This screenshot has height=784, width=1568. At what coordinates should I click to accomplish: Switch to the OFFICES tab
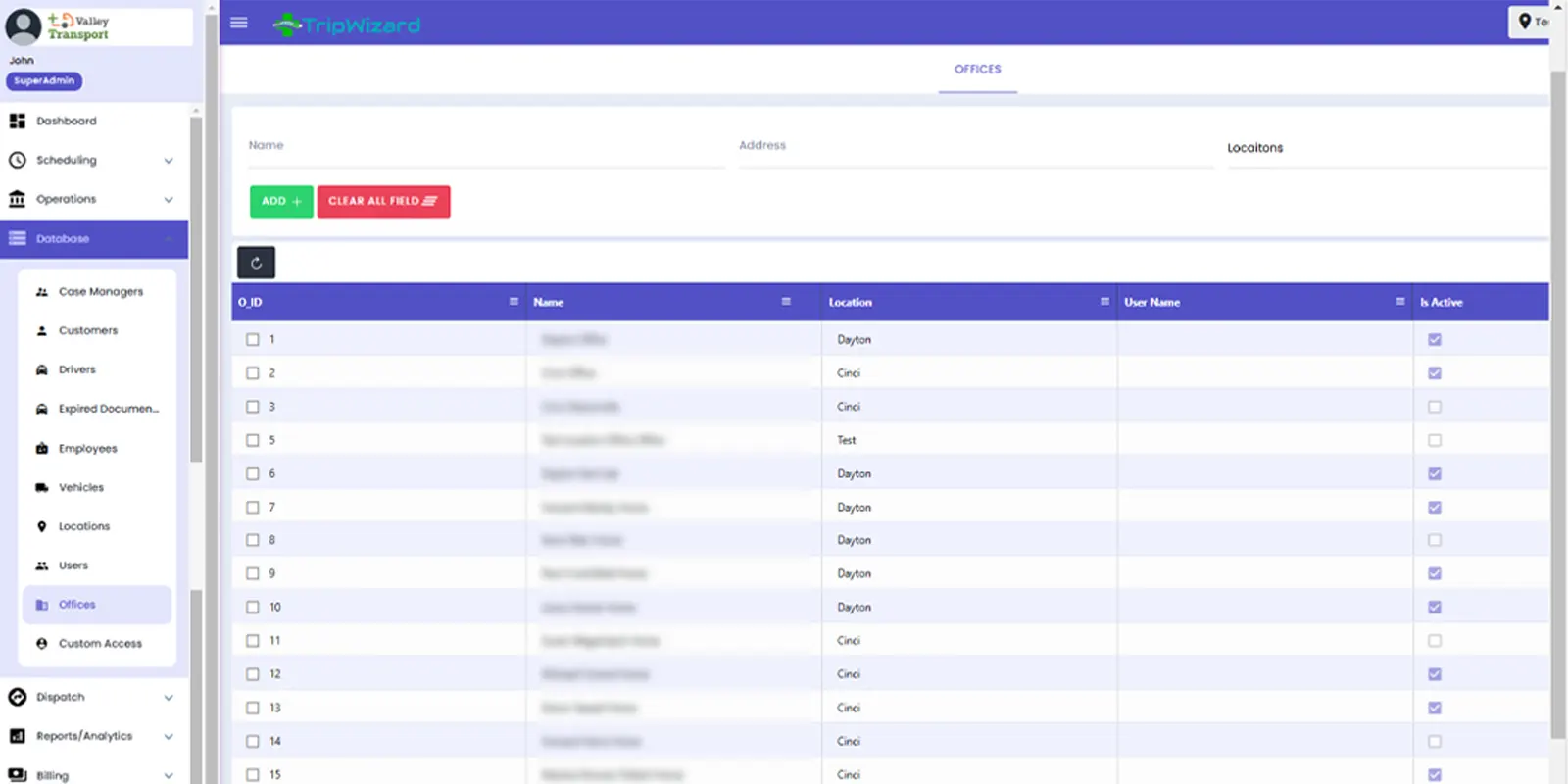(x=977, y=70)
